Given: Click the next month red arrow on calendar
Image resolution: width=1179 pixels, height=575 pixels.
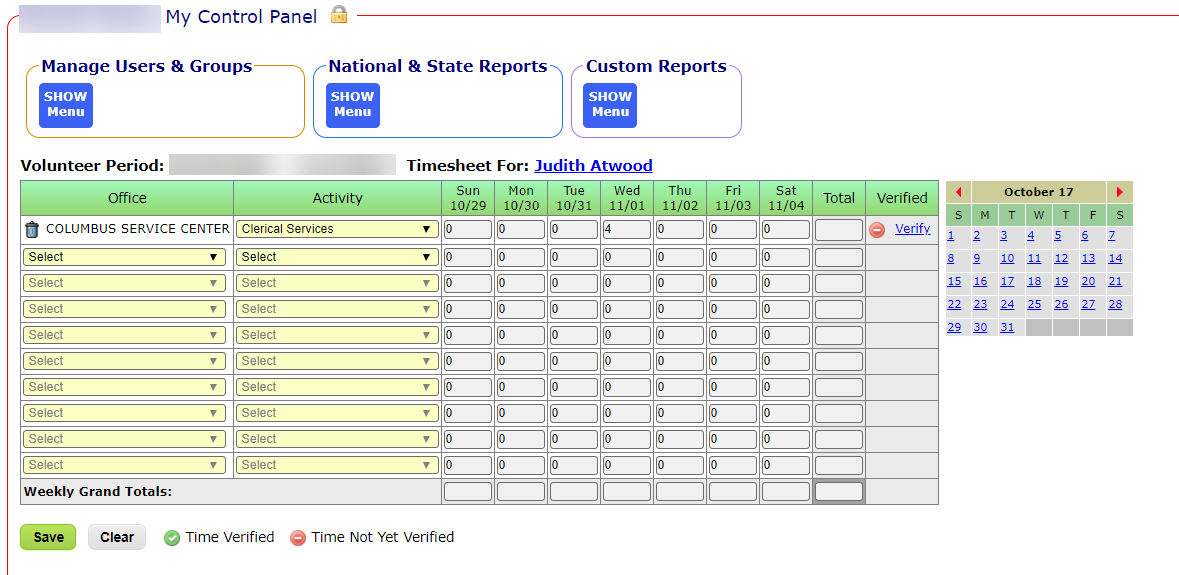Looking at the screenshot, I should (1119, 192).
